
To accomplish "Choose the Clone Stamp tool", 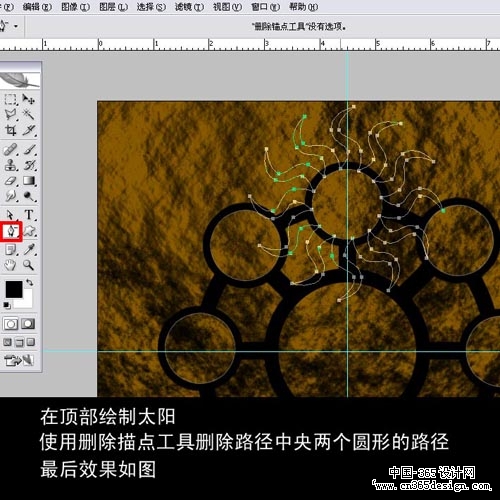I will 10,165.
